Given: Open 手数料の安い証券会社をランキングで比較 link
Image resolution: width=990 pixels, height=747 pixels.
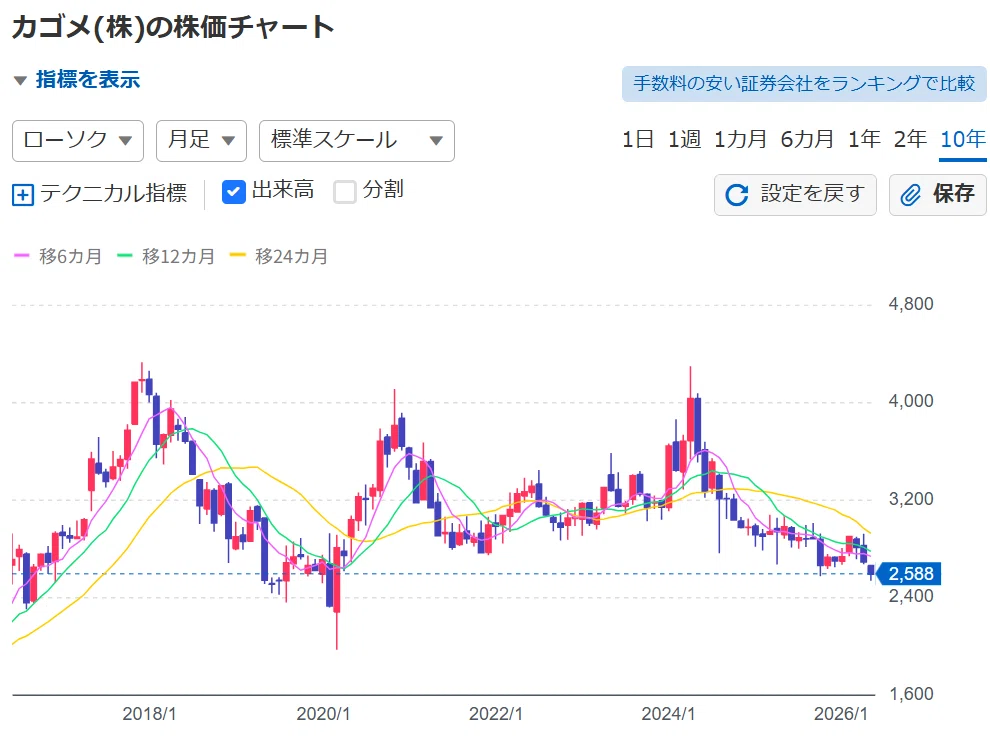Looking at the screenshot, I should point(804,83).
